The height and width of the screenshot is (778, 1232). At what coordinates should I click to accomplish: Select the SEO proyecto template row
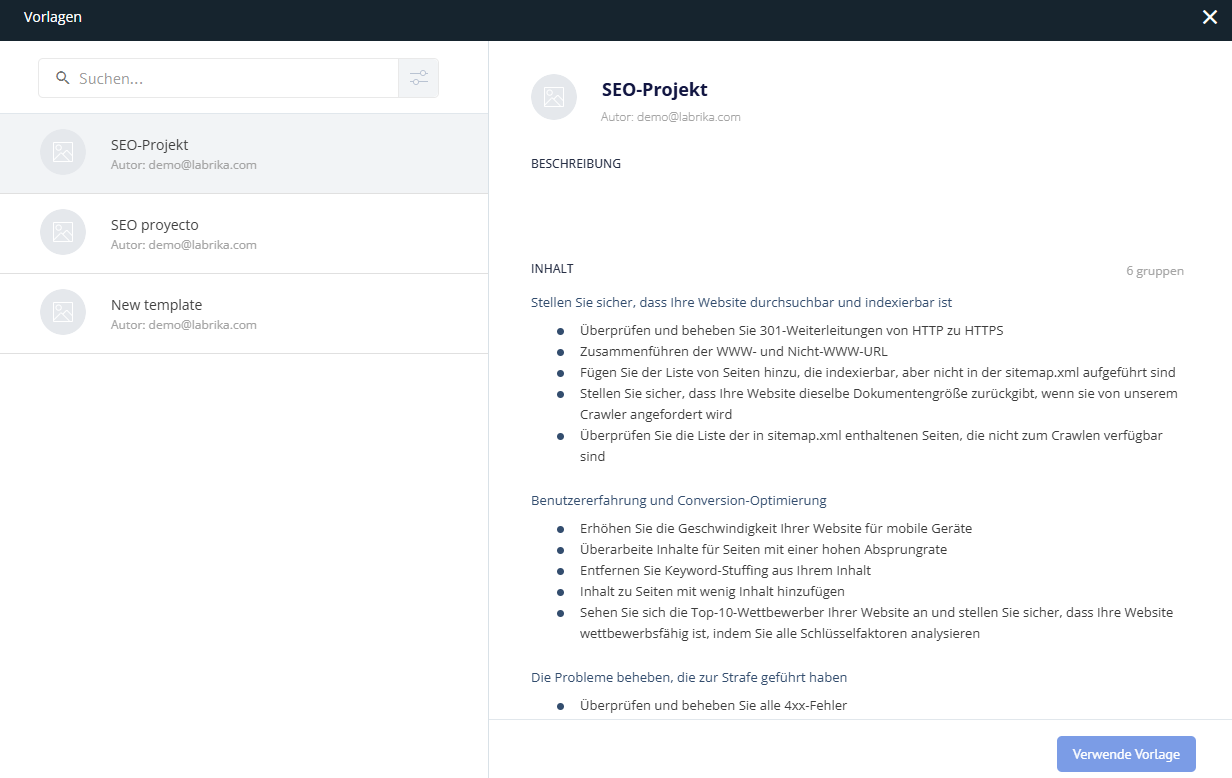(244, 233)
